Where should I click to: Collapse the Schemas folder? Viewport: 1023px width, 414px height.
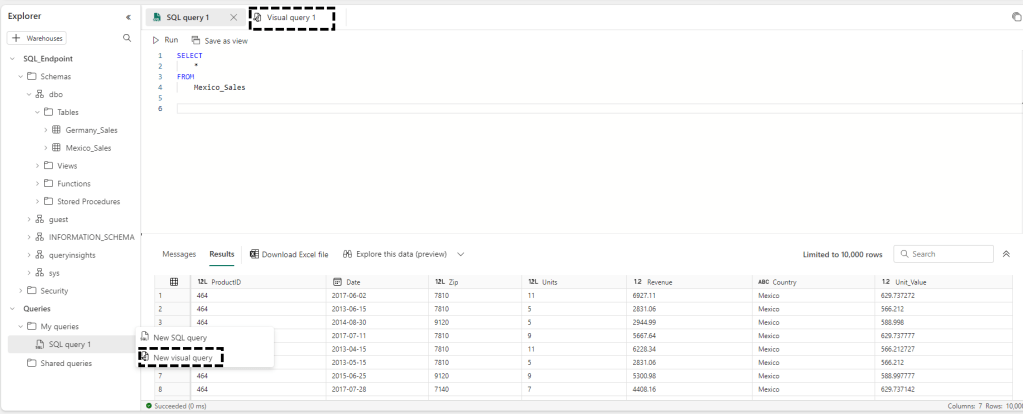coord(22,76)
